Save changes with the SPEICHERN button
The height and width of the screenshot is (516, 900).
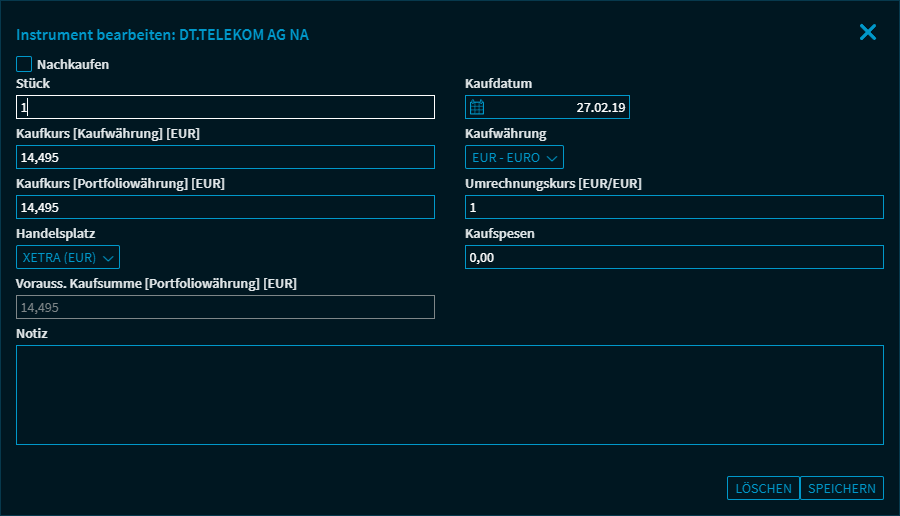click(842, 488)
